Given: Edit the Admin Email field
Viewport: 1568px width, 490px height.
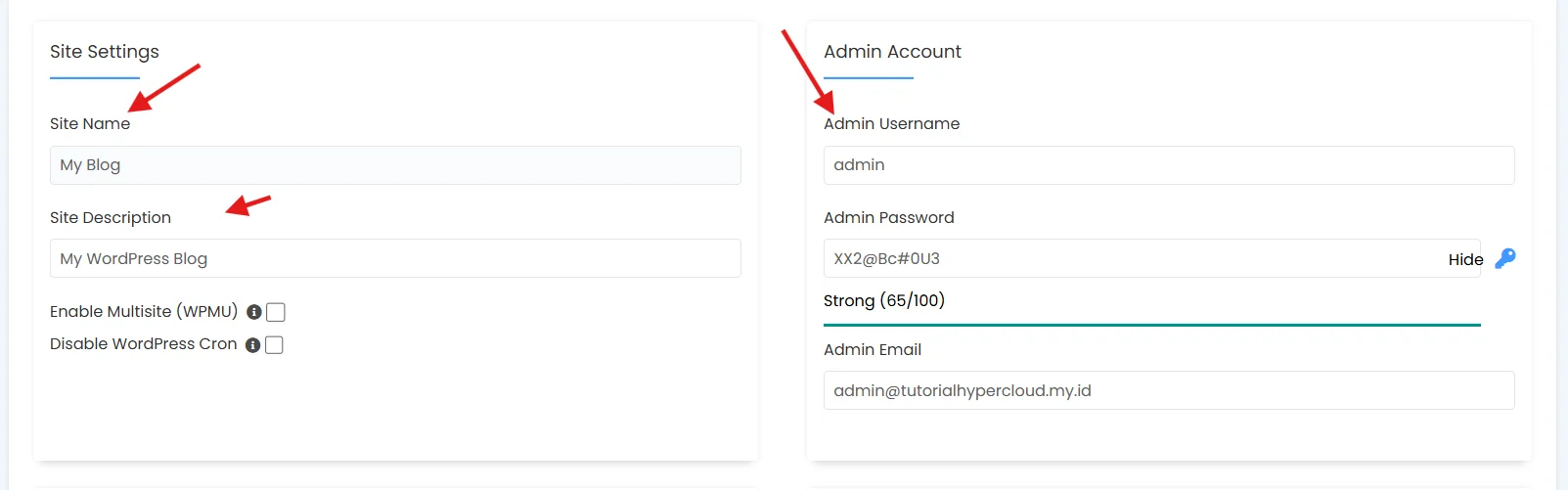Looking at the screenshot, I should point(1169,390).
